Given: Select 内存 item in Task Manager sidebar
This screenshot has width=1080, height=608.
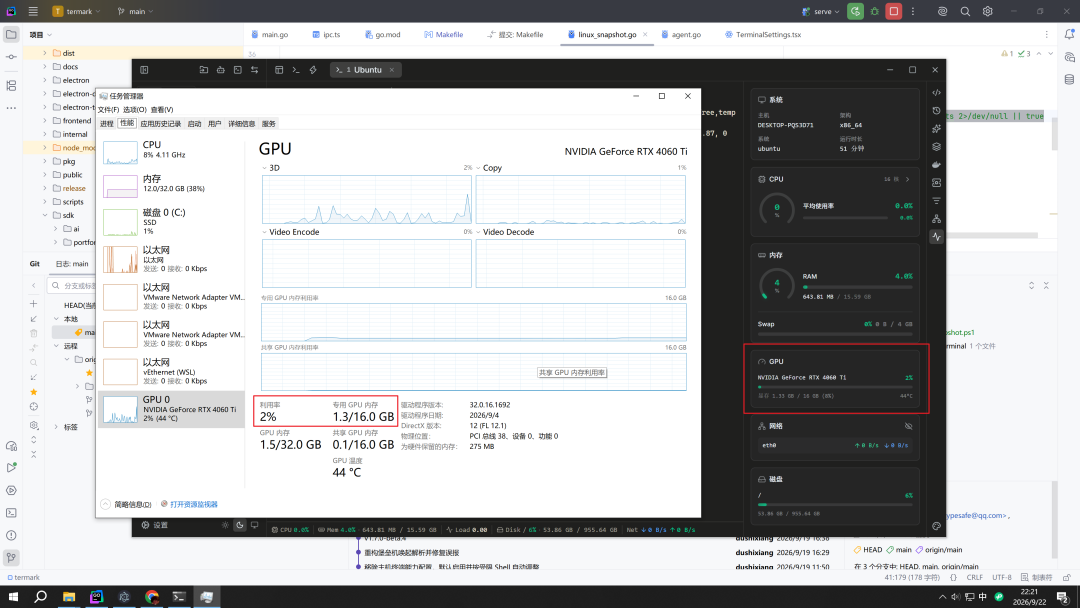Looking at the screenshot, I should (172, 186).
